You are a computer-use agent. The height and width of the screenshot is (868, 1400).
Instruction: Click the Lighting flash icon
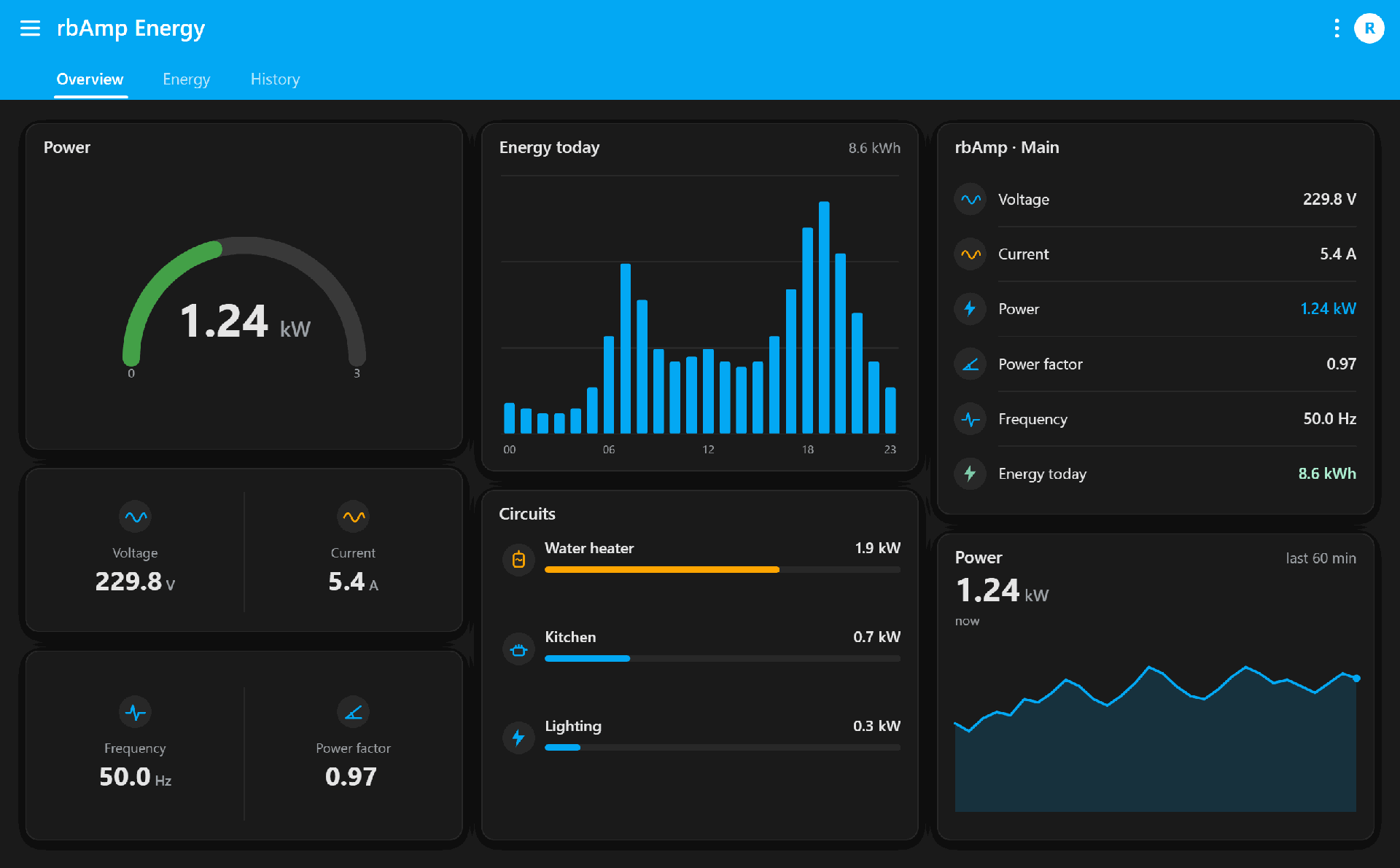[519, 738]
